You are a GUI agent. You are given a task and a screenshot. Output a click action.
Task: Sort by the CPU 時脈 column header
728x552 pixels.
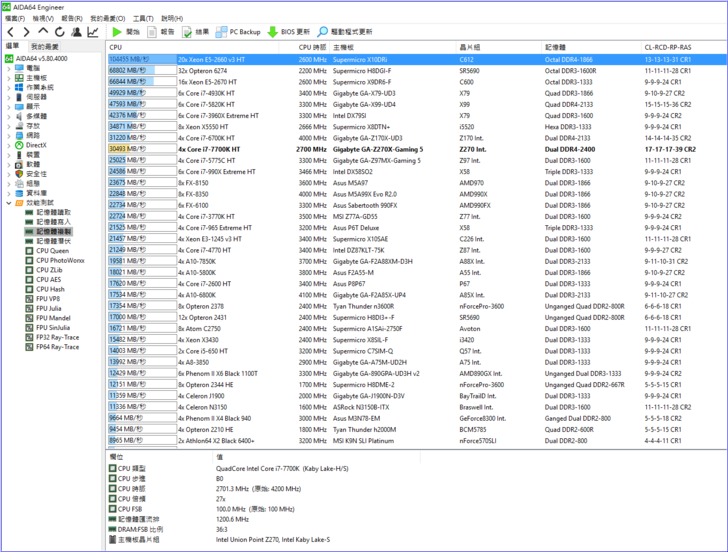pyautogui.click(x=312, y=47)
